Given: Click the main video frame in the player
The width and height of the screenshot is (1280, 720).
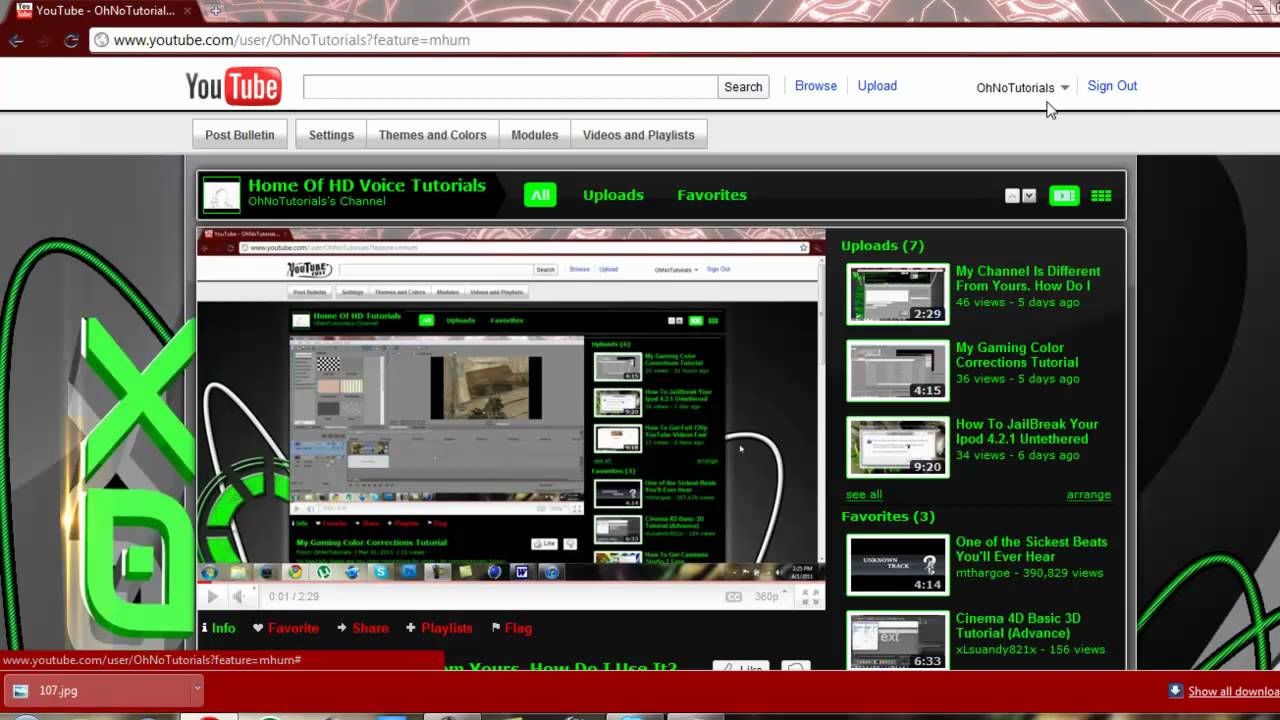Looking at the screenshot, I should coord(511,405).
